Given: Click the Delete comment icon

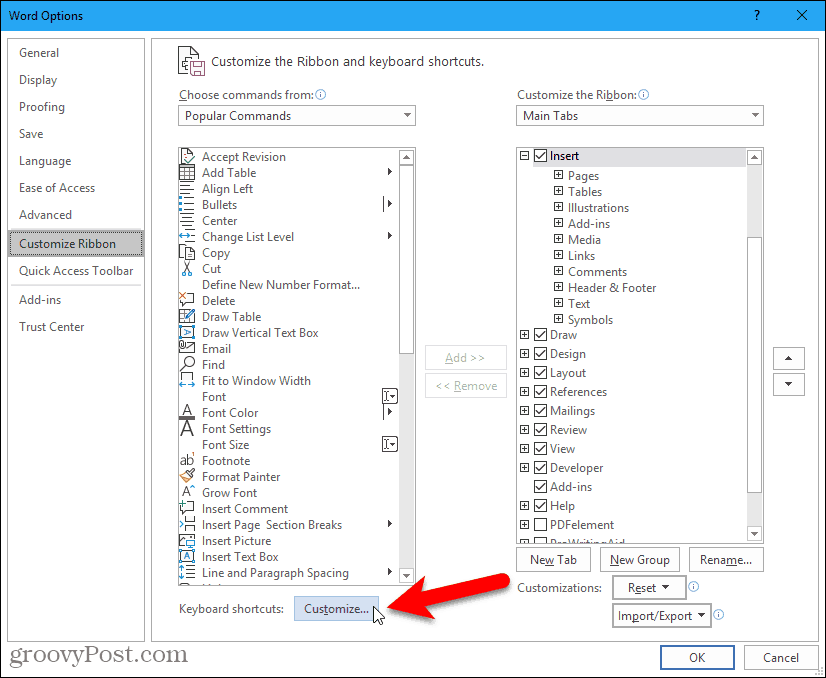Looking at the screenshot, I should coord(187,300).
